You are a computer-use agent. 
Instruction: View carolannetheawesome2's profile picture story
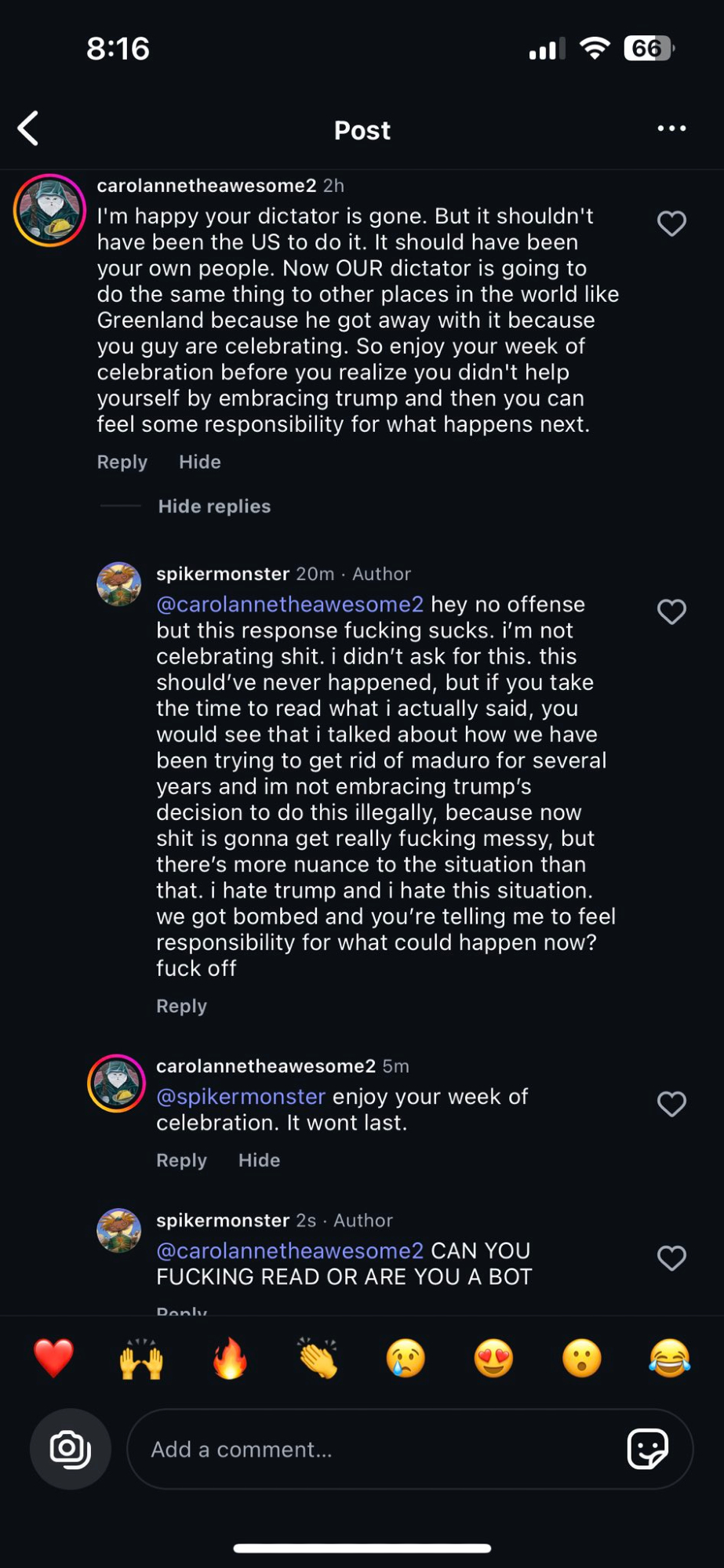pyautogui.click(x=49, y=210)
